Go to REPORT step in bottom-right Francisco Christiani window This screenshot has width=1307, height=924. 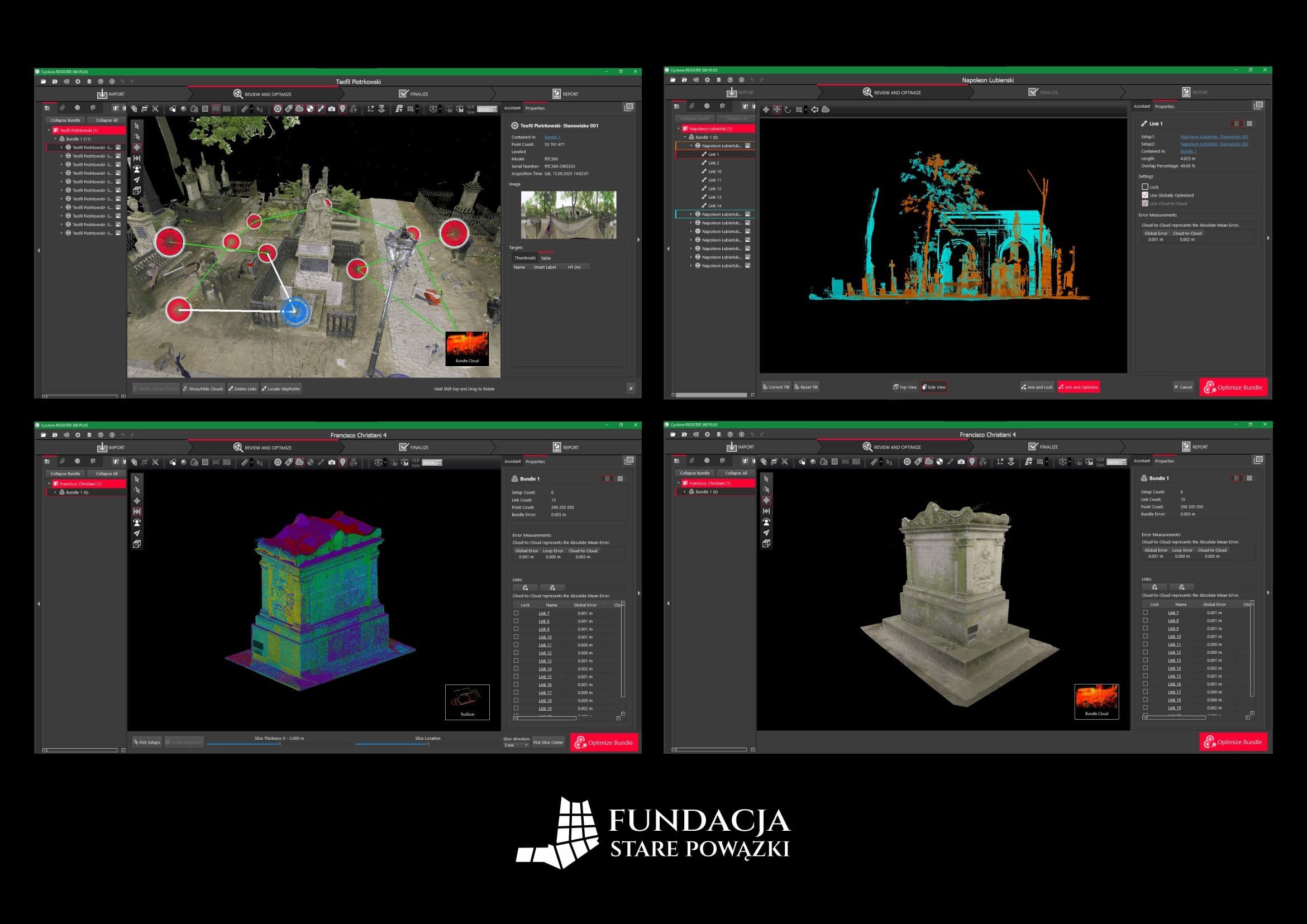[x=1195, y=447]
